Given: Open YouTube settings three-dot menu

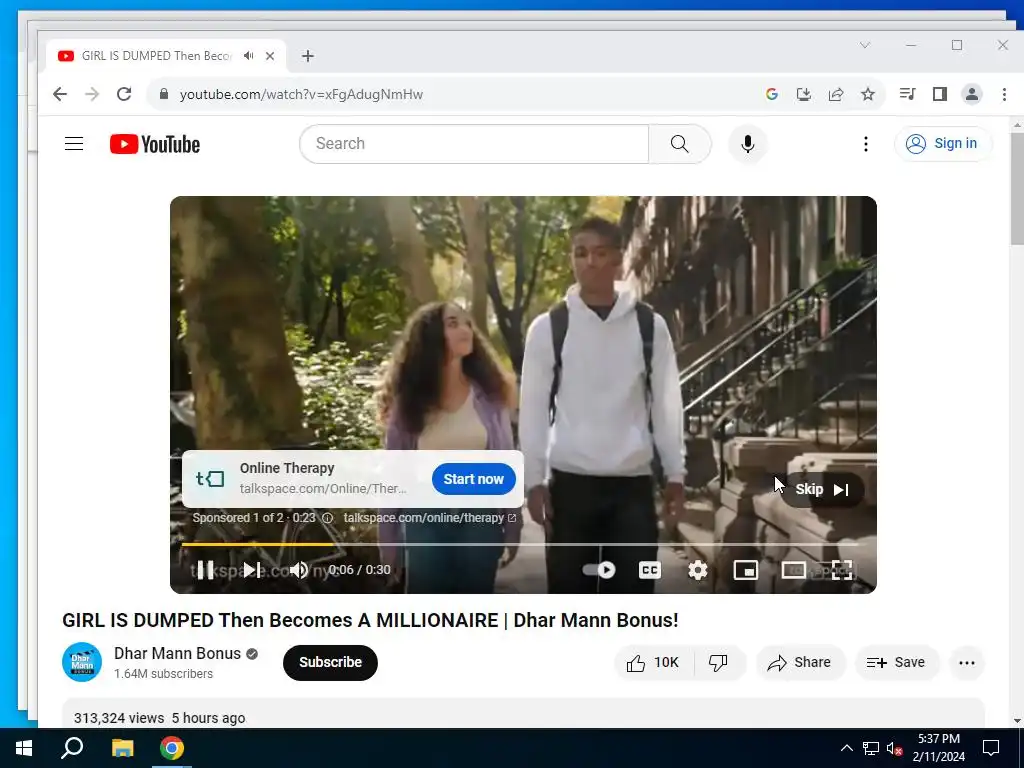Looking at the screenshot, I should [x=866, y=144].
